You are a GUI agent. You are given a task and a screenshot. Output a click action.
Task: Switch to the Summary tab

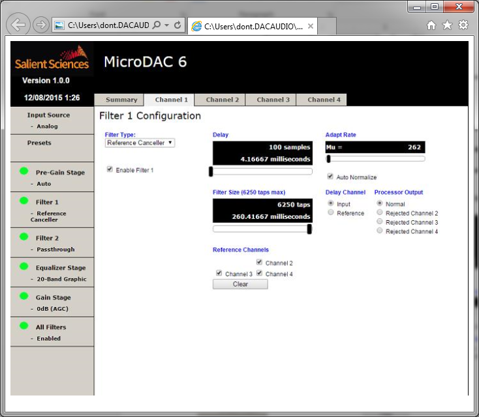pos(121,100)
